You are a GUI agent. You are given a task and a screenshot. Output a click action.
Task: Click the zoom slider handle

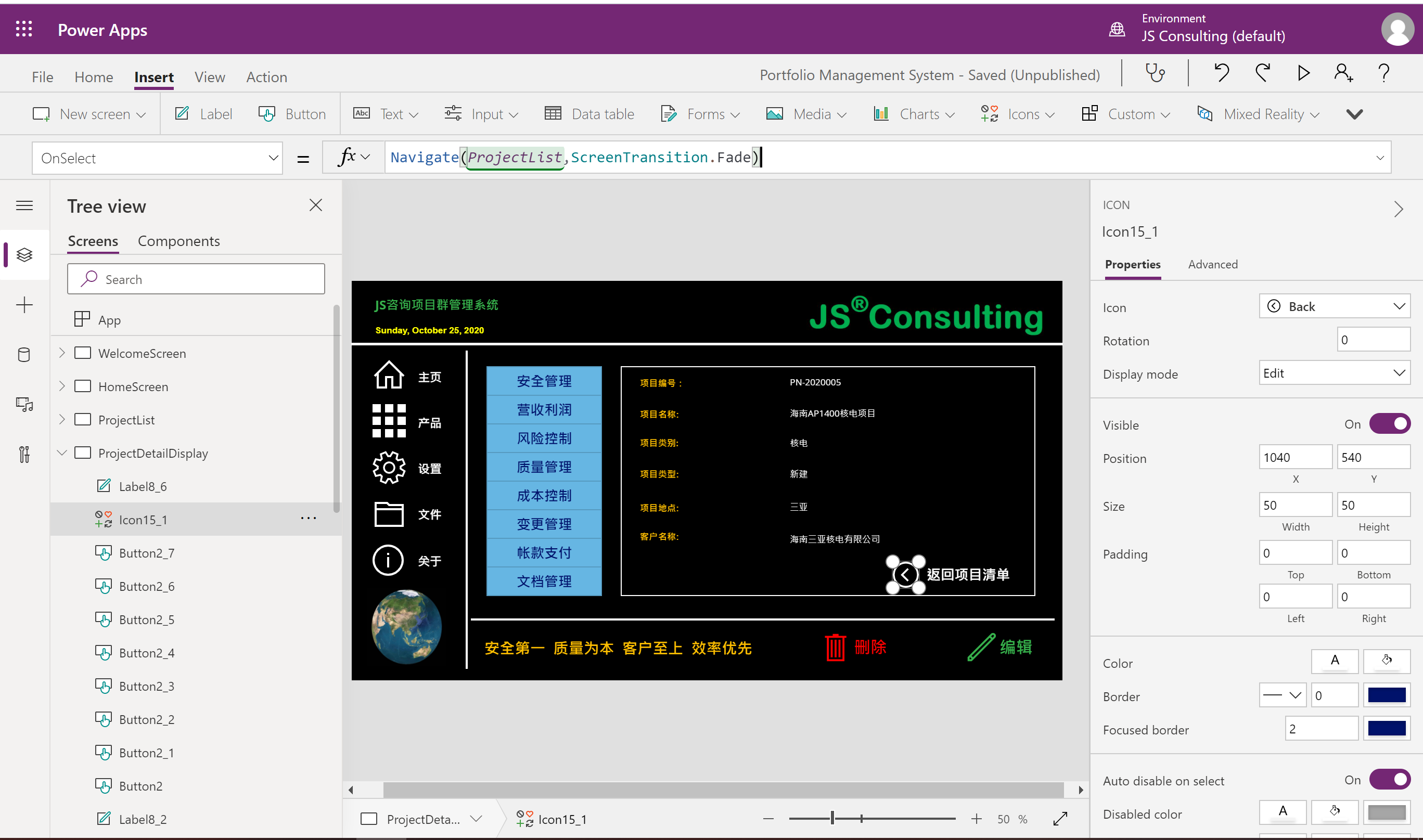[832, 819]
